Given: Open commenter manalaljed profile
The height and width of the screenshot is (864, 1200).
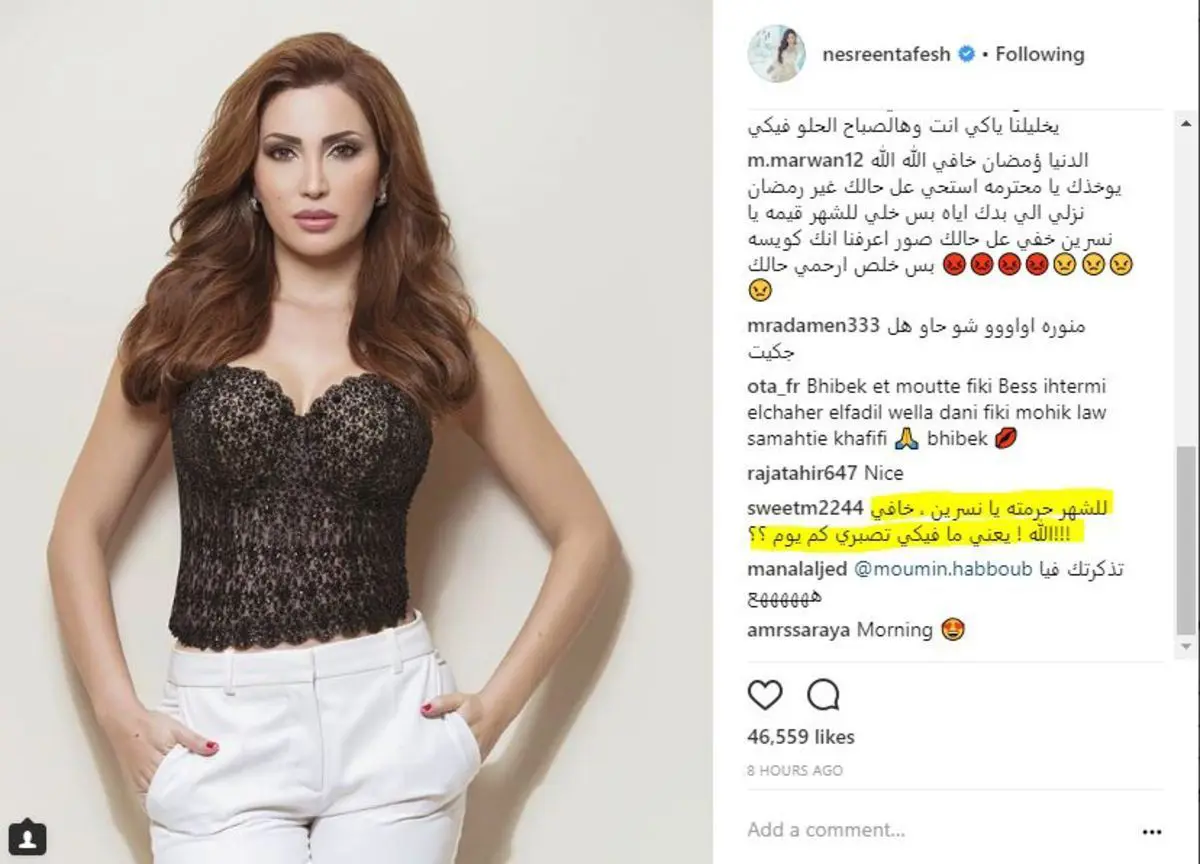Looking at the screenshot, I should pyautogui.click(x=796, y=570).
